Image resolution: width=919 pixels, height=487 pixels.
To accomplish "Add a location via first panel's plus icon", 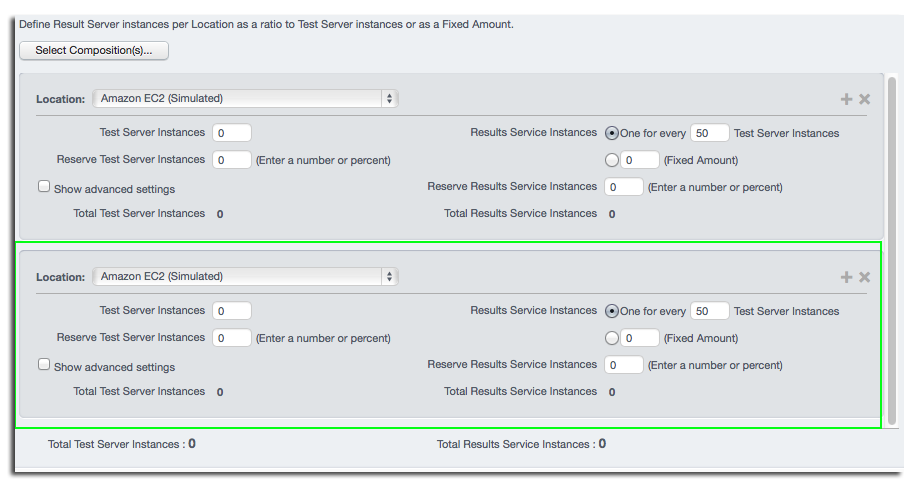I will pos(846,99).
